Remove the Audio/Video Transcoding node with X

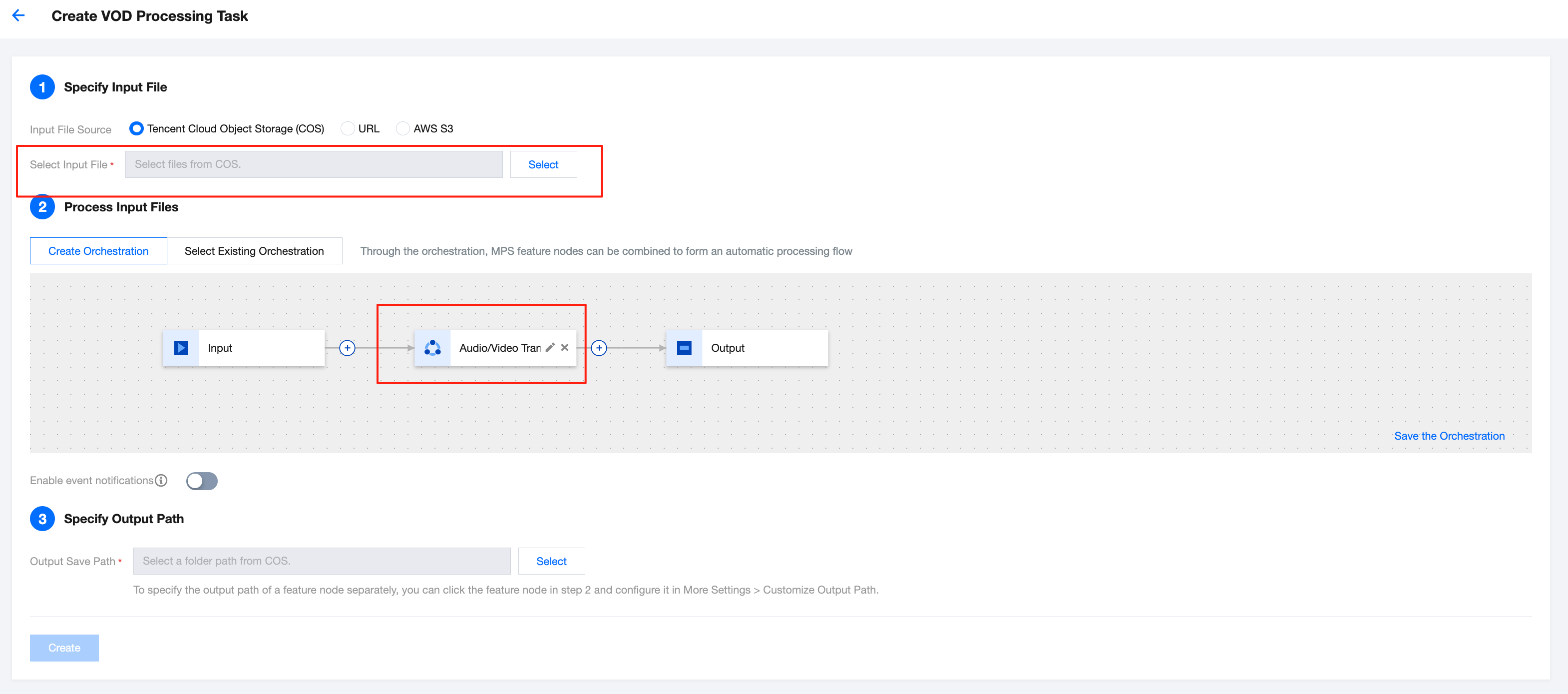tap(565, 347)
